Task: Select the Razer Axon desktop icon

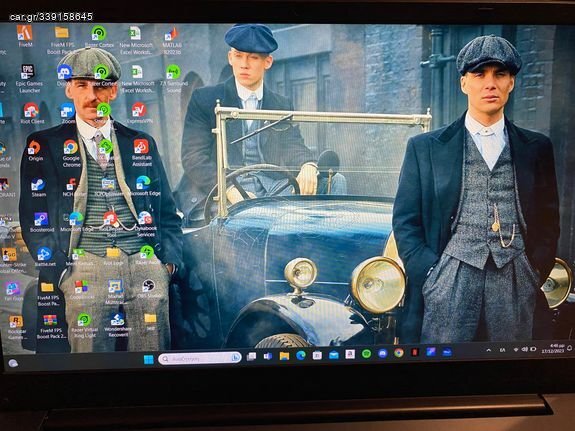Action: pos(147,255)
